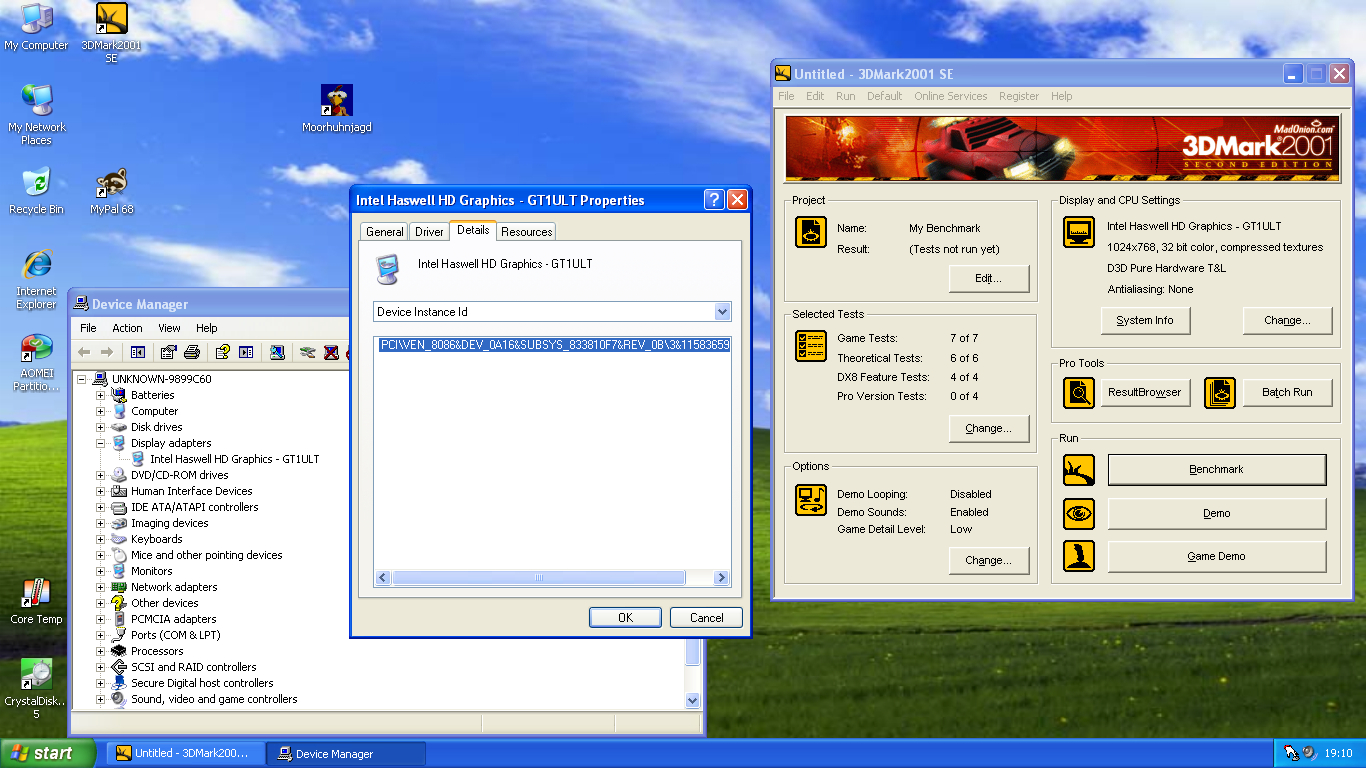Click the context help button in Properties title bar
This screenshot has width=1366, height=768.
point(714,200)
